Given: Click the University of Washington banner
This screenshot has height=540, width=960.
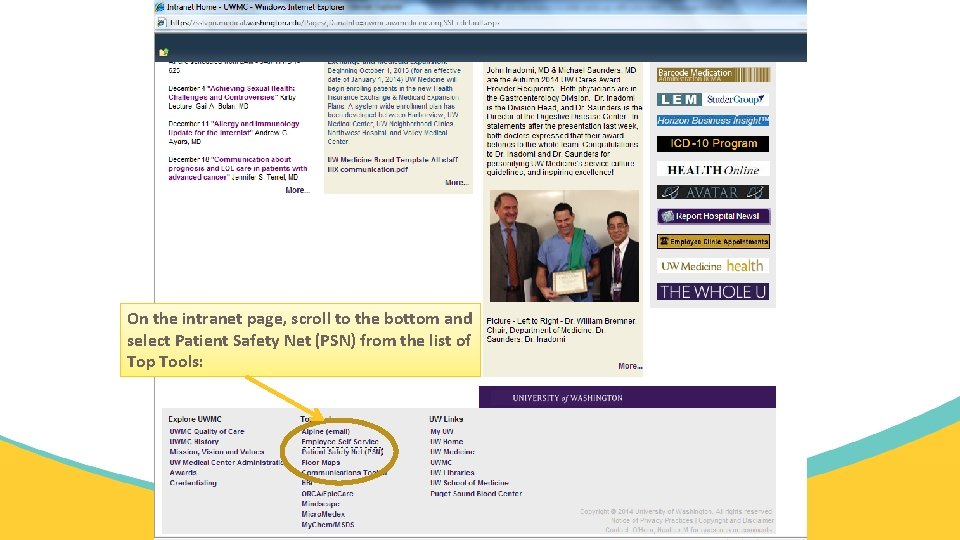Looking at the screenshot, I should pos(627,397).
